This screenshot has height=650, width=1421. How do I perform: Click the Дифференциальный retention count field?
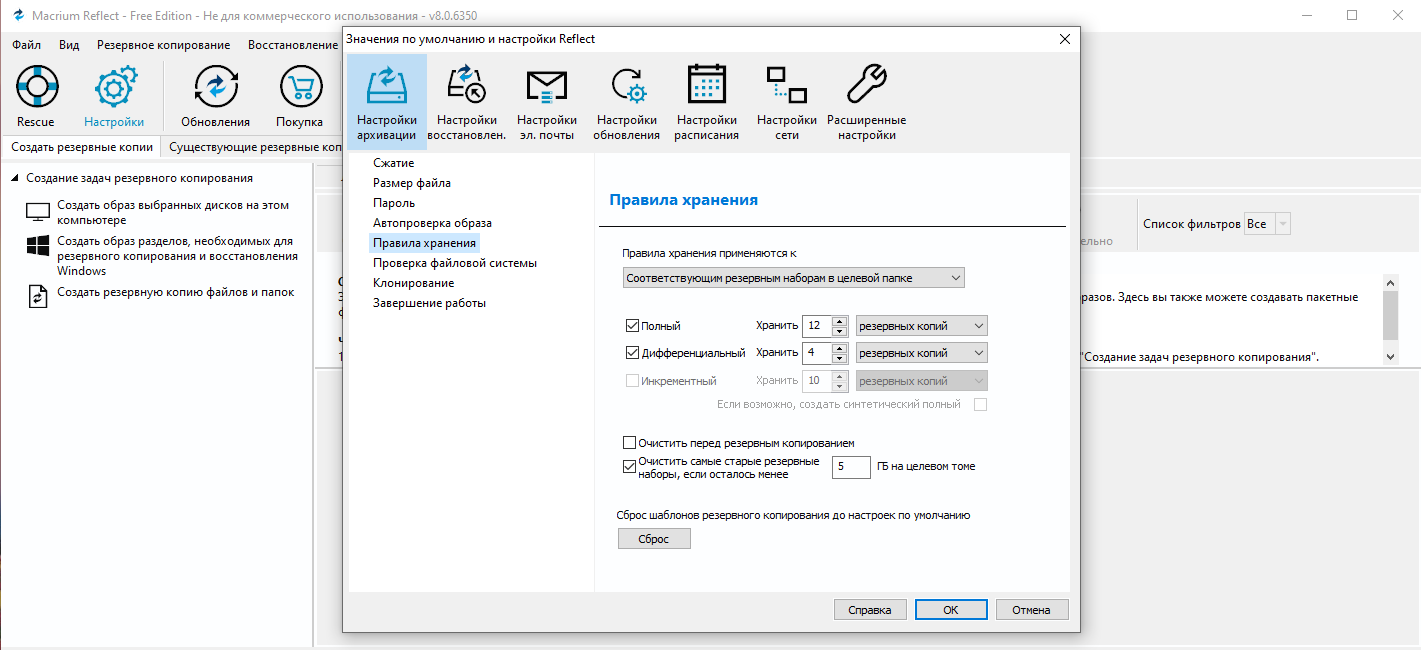(x=816, y=353)
